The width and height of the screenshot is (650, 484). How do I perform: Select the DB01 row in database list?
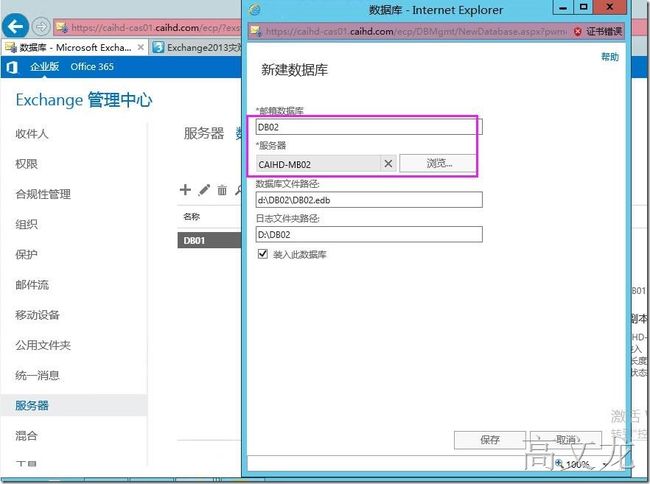coord(209,240)
